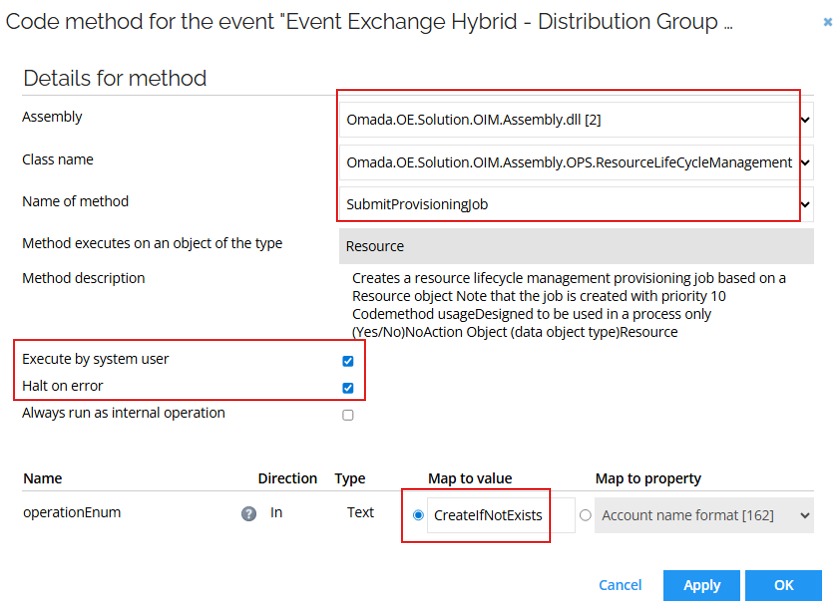Click the Cancel link

pos(620,585)
